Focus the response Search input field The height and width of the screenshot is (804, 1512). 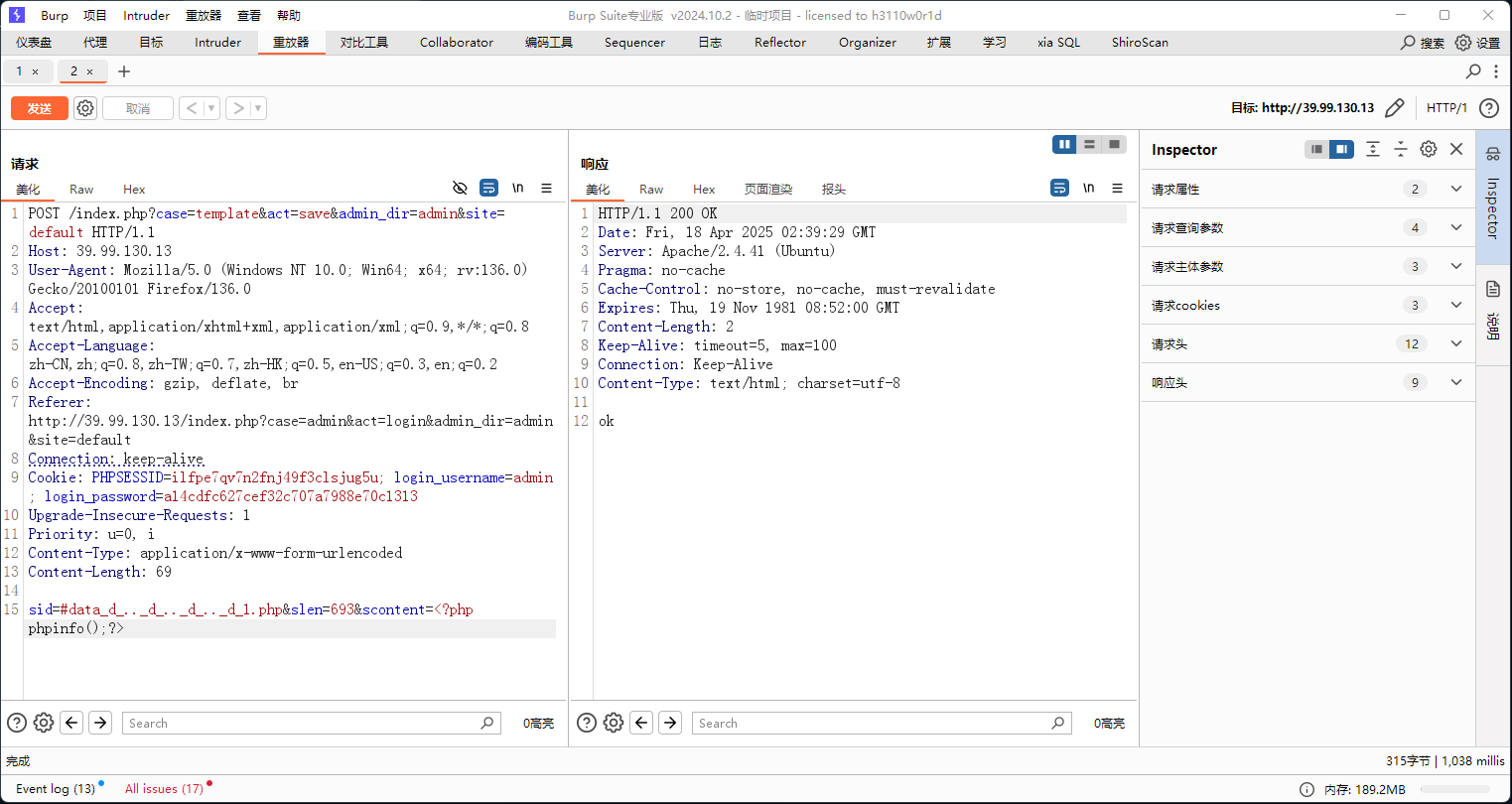pos(882,723)
